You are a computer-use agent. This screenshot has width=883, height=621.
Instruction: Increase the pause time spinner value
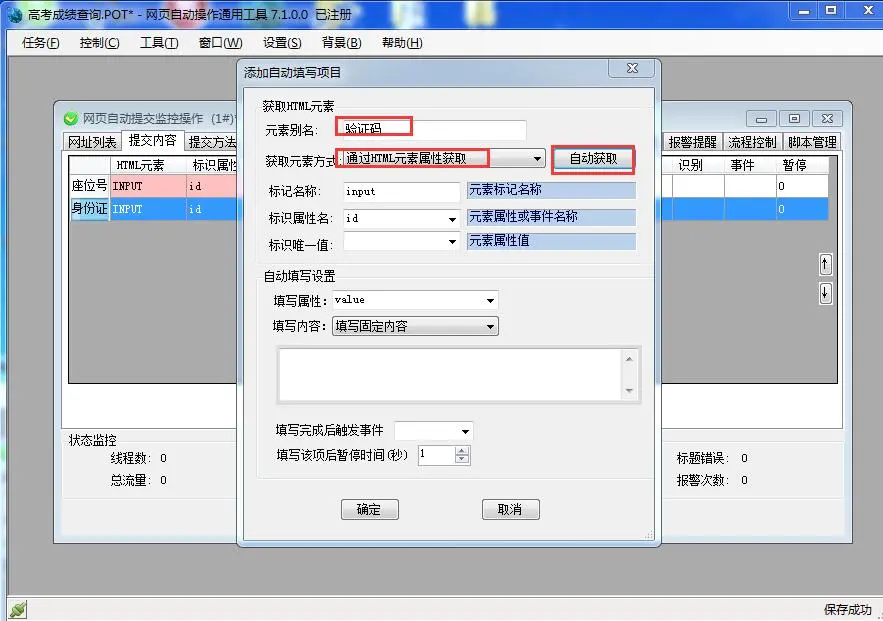[462, 450]
